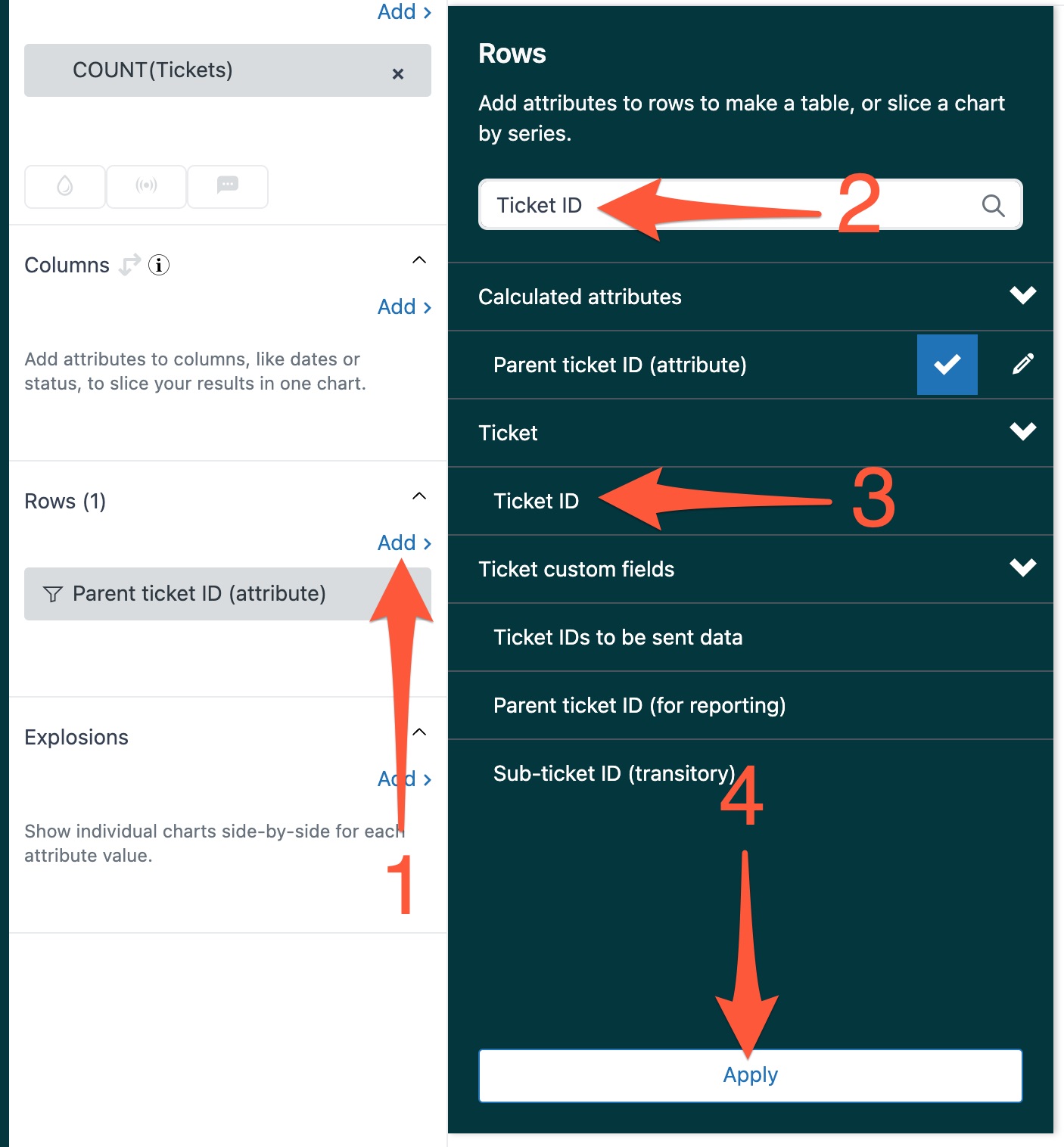Collapse the Ticket custom fields section
The width and height of the screenshot is (1064, 1147).
point(1022,568)
